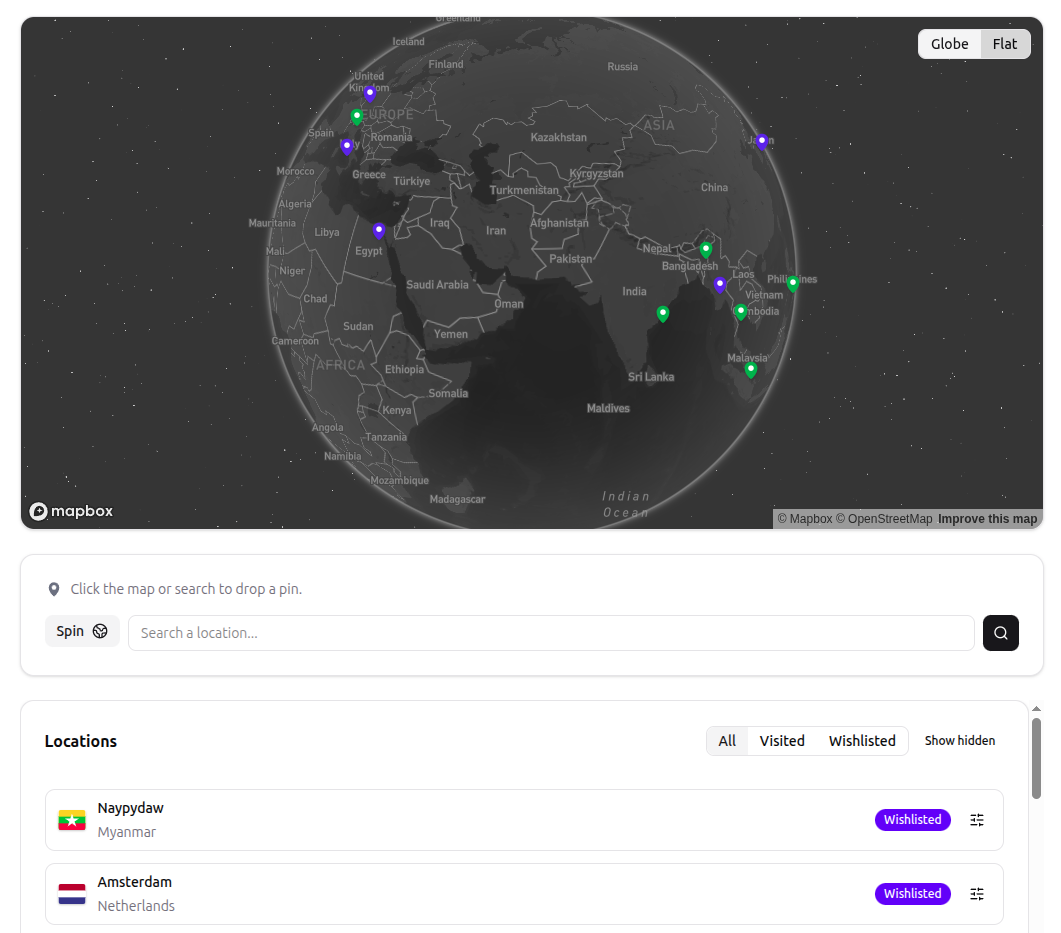The width and height of the screenshot is (1061, 933).
Task: Switch map view to Flat
Action: pos(1005,43)
